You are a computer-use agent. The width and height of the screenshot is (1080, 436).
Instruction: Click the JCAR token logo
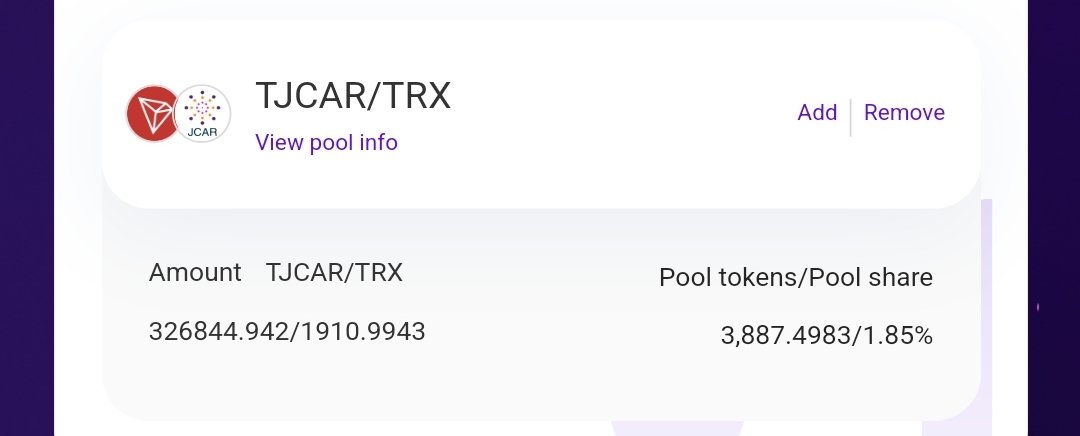(x=202, y=114)
